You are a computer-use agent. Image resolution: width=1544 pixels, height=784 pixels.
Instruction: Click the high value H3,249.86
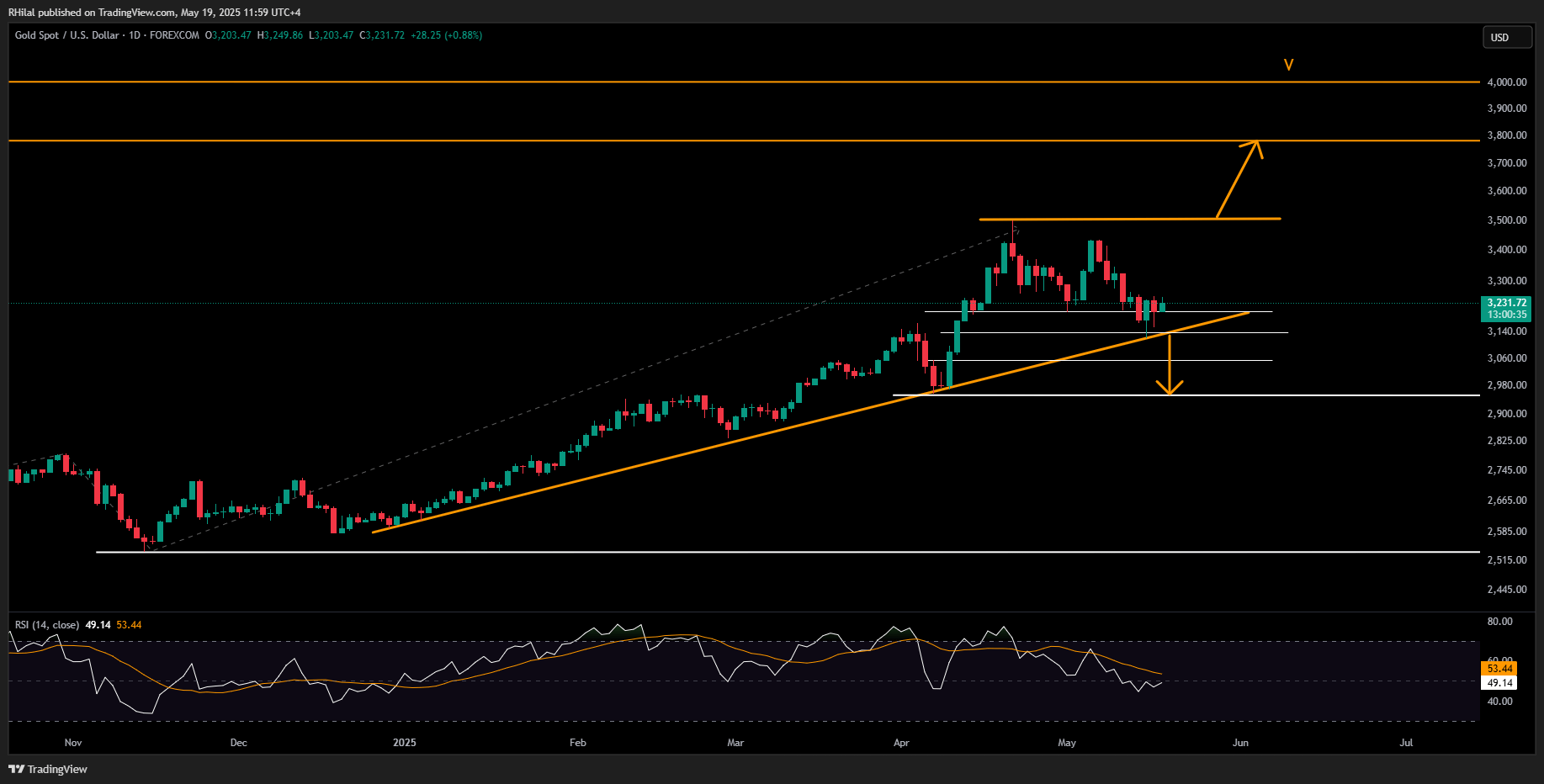pyautogui.click(x=280, y=35)
